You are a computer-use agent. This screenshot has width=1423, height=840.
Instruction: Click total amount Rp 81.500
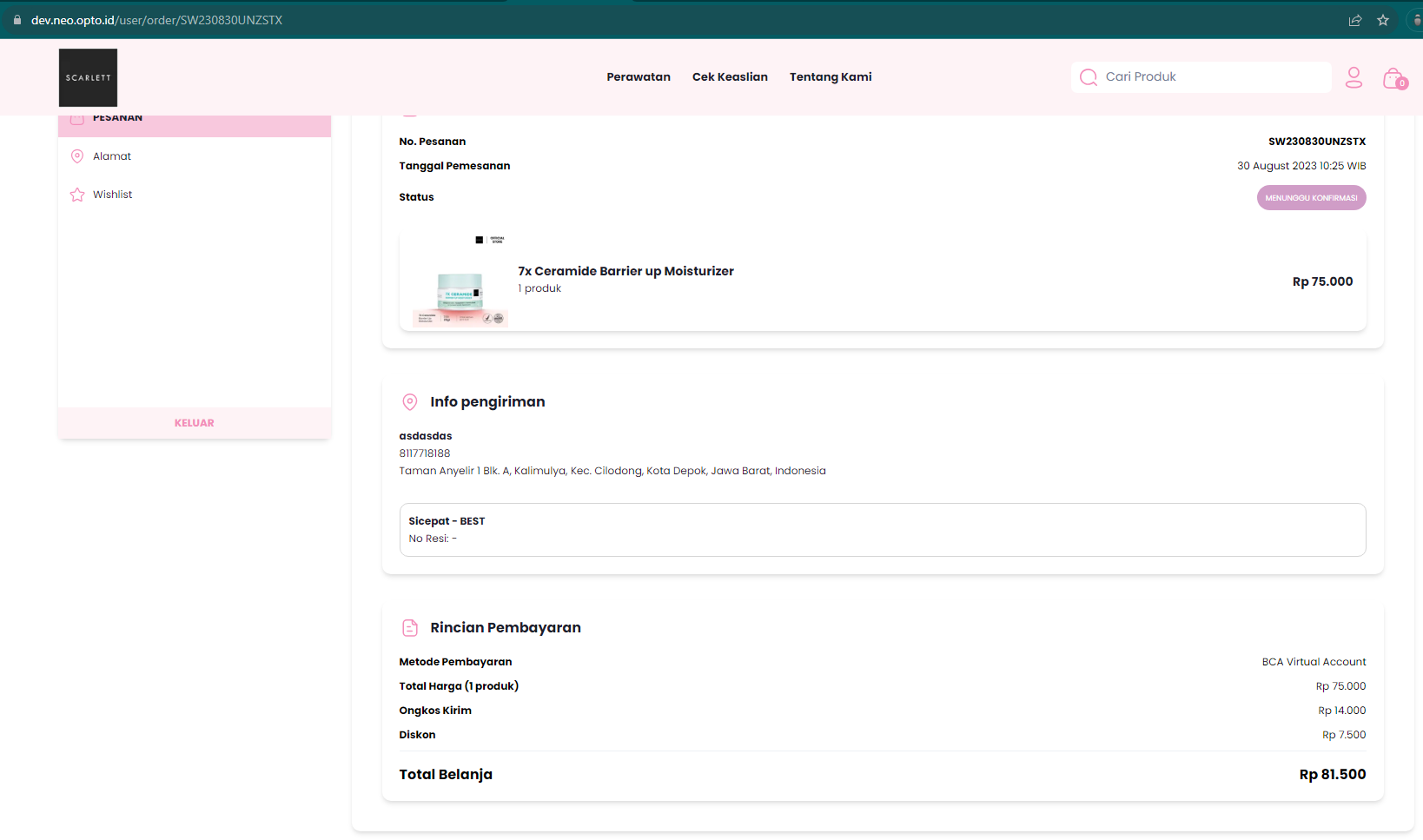(x=1333, y=775)
